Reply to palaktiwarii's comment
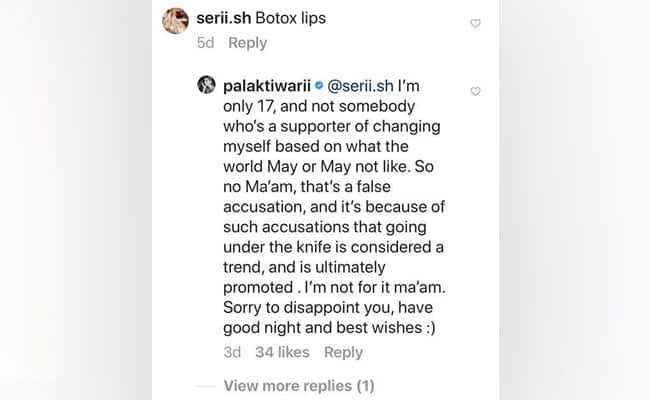Viewport: 650px width, 400px height. click(x=343, y=352)
